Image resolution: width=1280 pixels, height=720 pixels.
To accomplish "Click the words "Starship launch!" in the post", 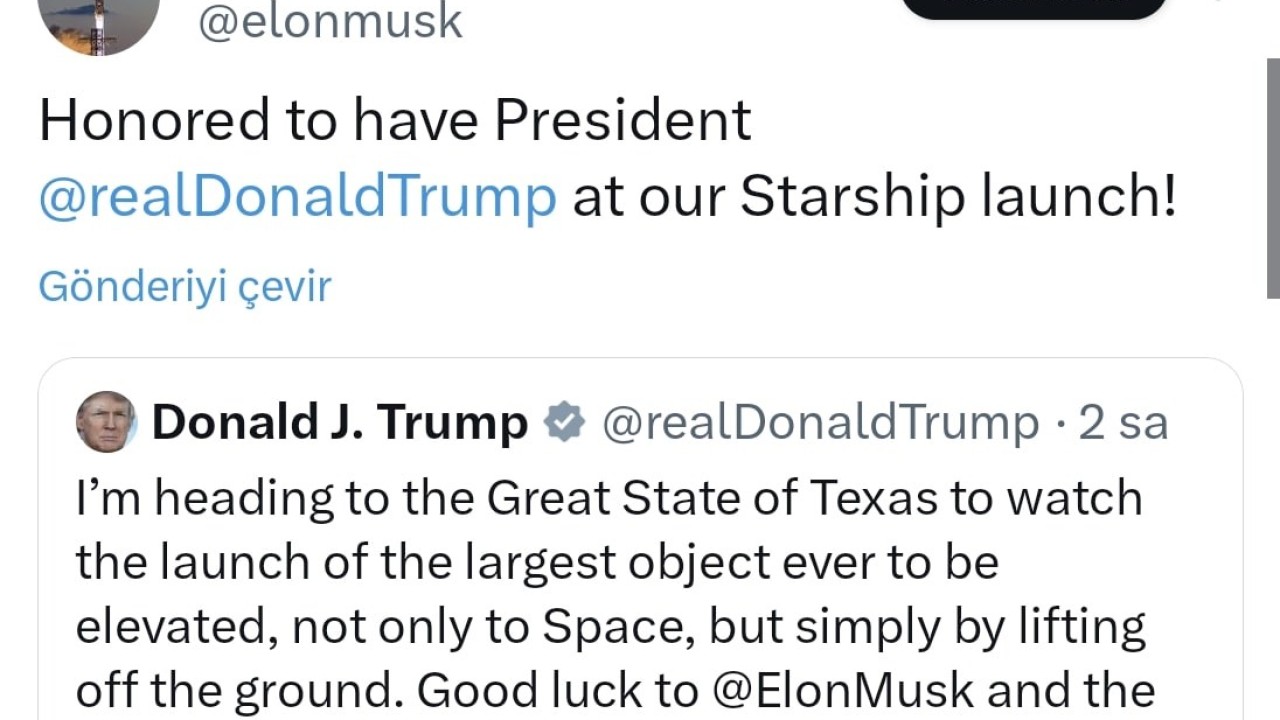I will tap(958, 197).
